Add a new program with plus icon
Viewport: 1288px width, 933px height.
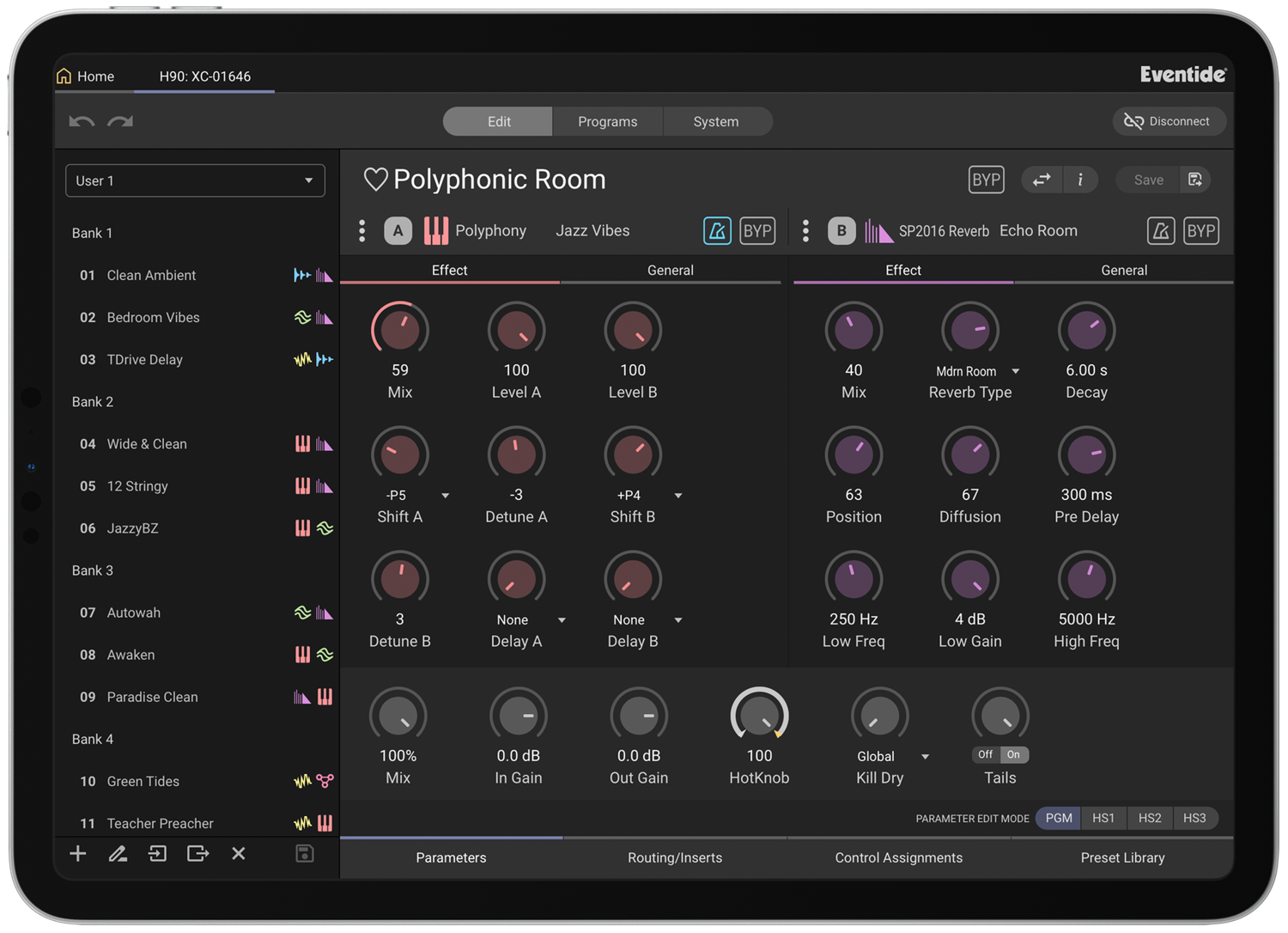(78, 853)
